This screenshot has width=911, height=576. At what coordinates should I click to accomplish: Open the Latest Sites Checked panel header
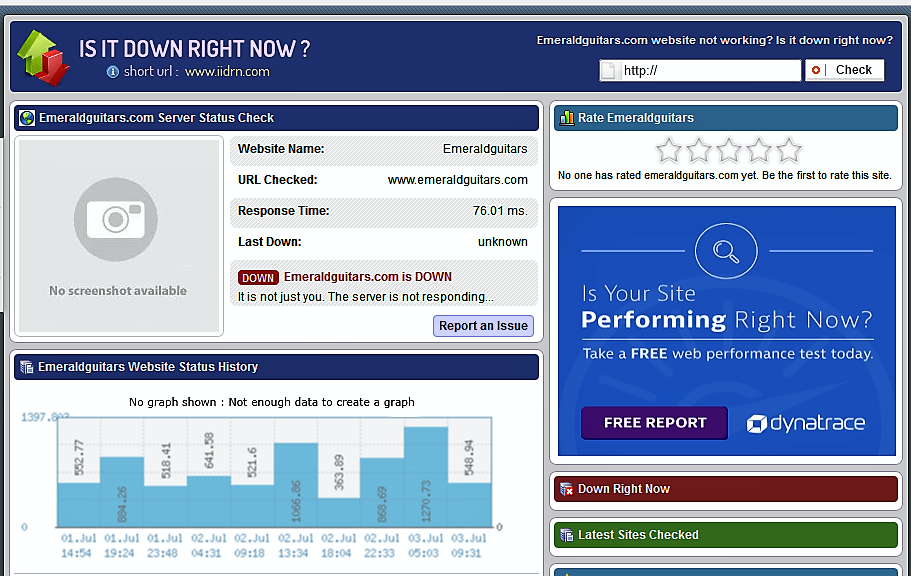pos(726,535)
